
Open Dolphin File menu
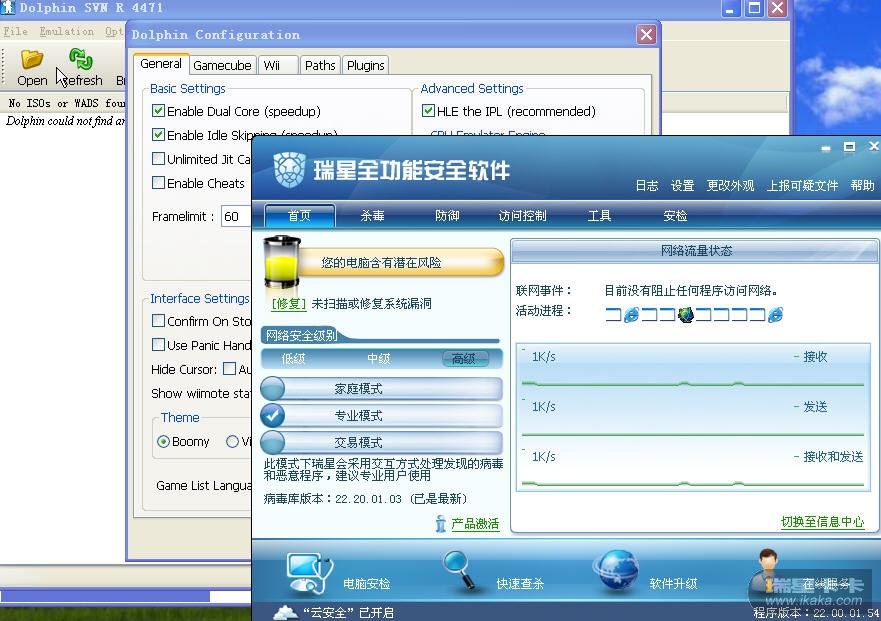click(15, 31)
